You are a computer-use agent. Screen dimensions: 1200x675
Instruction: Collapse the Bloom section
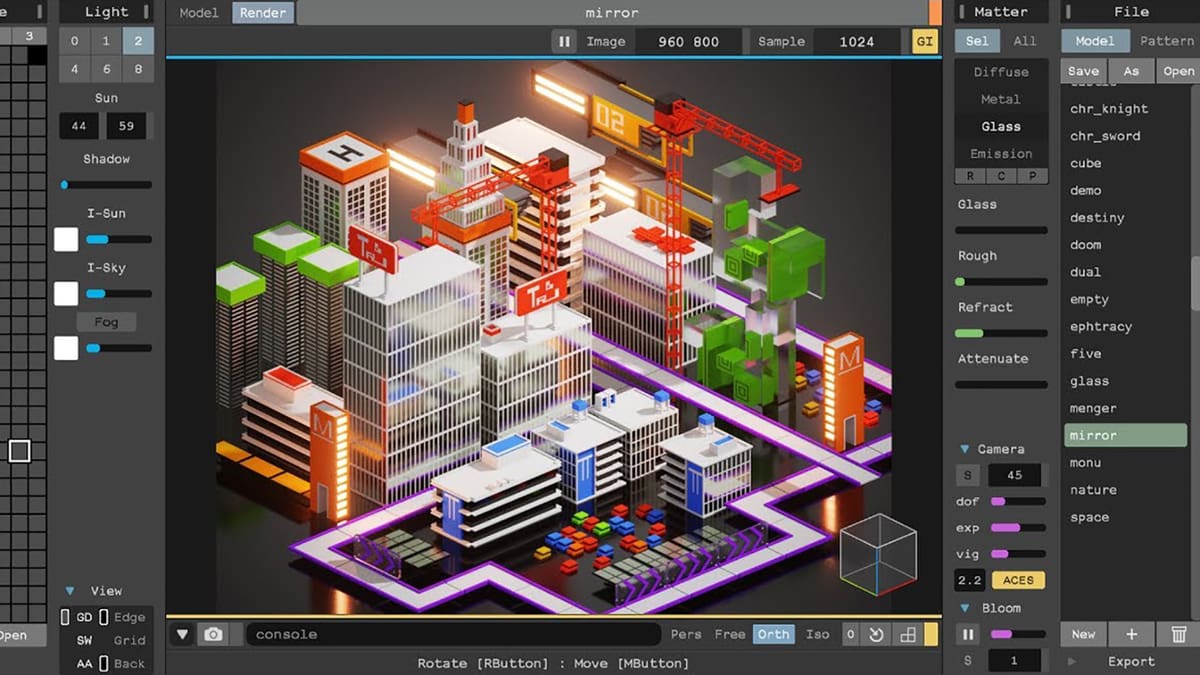click(x=965, y=608)
